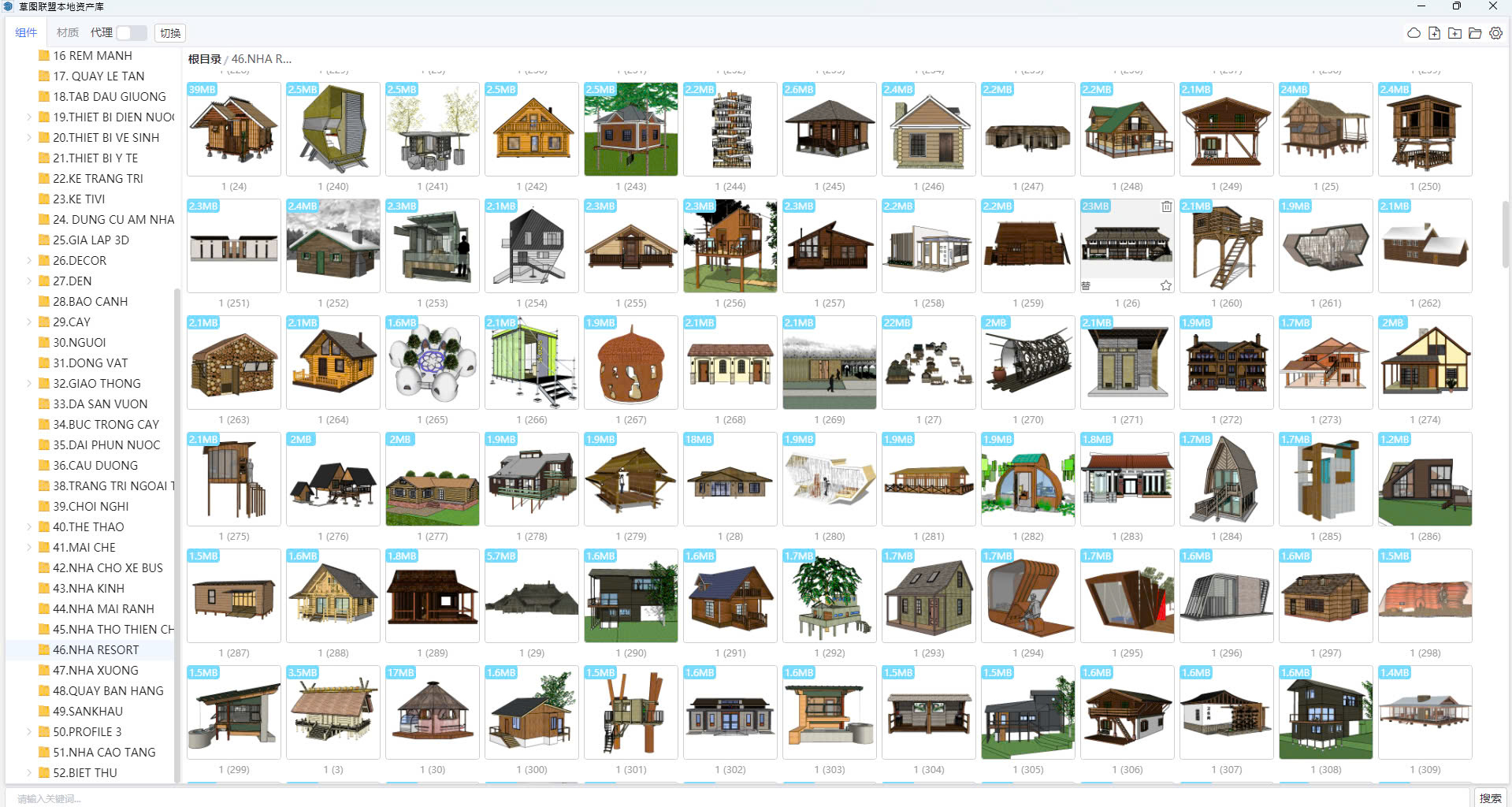This screenshot has width=1512, height=807.
Task: Click the open folder icon
Action: 1475,33
